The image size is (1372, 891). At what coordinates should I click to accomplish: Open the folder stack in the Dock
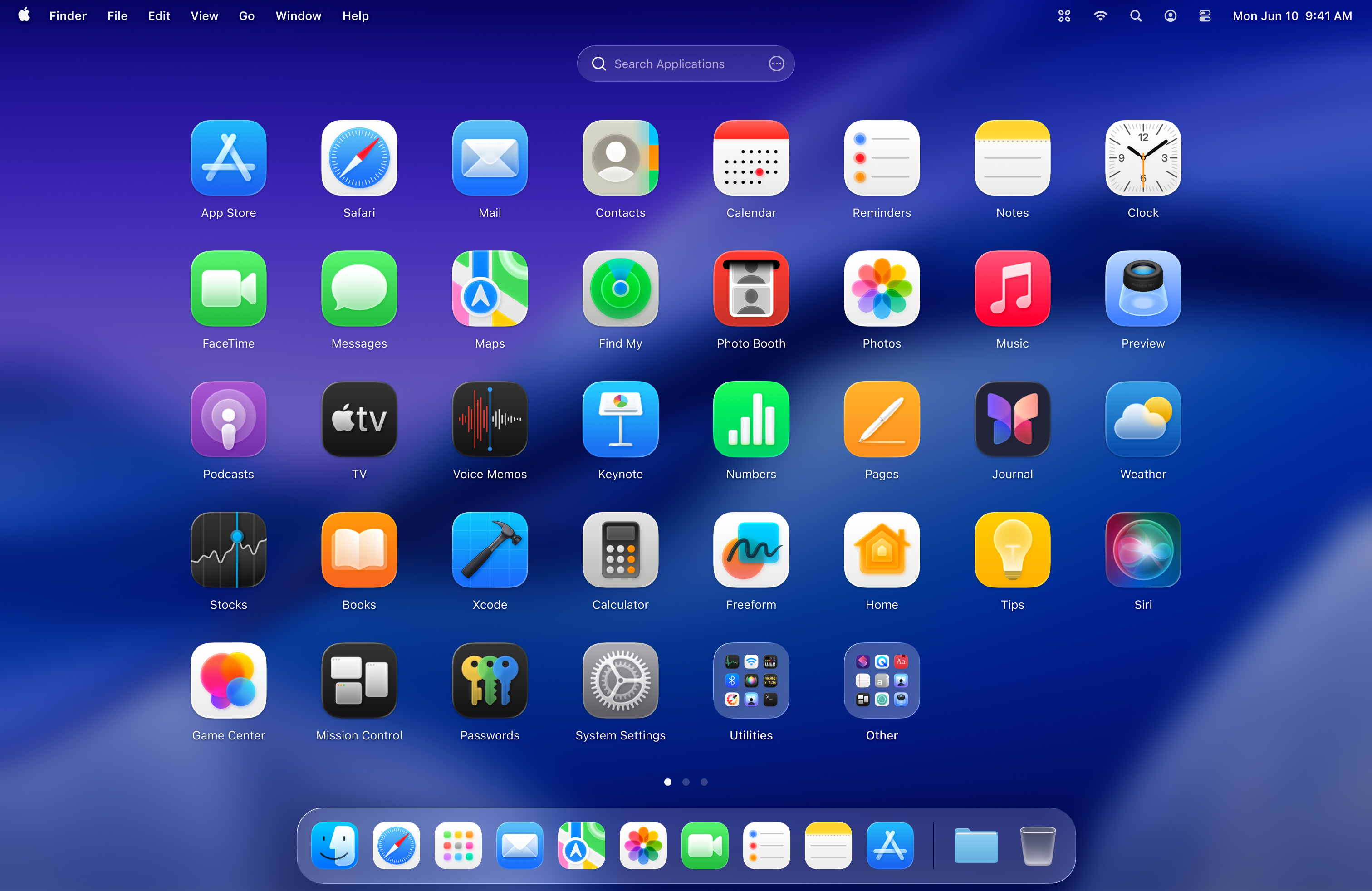(x=975, y=845)
